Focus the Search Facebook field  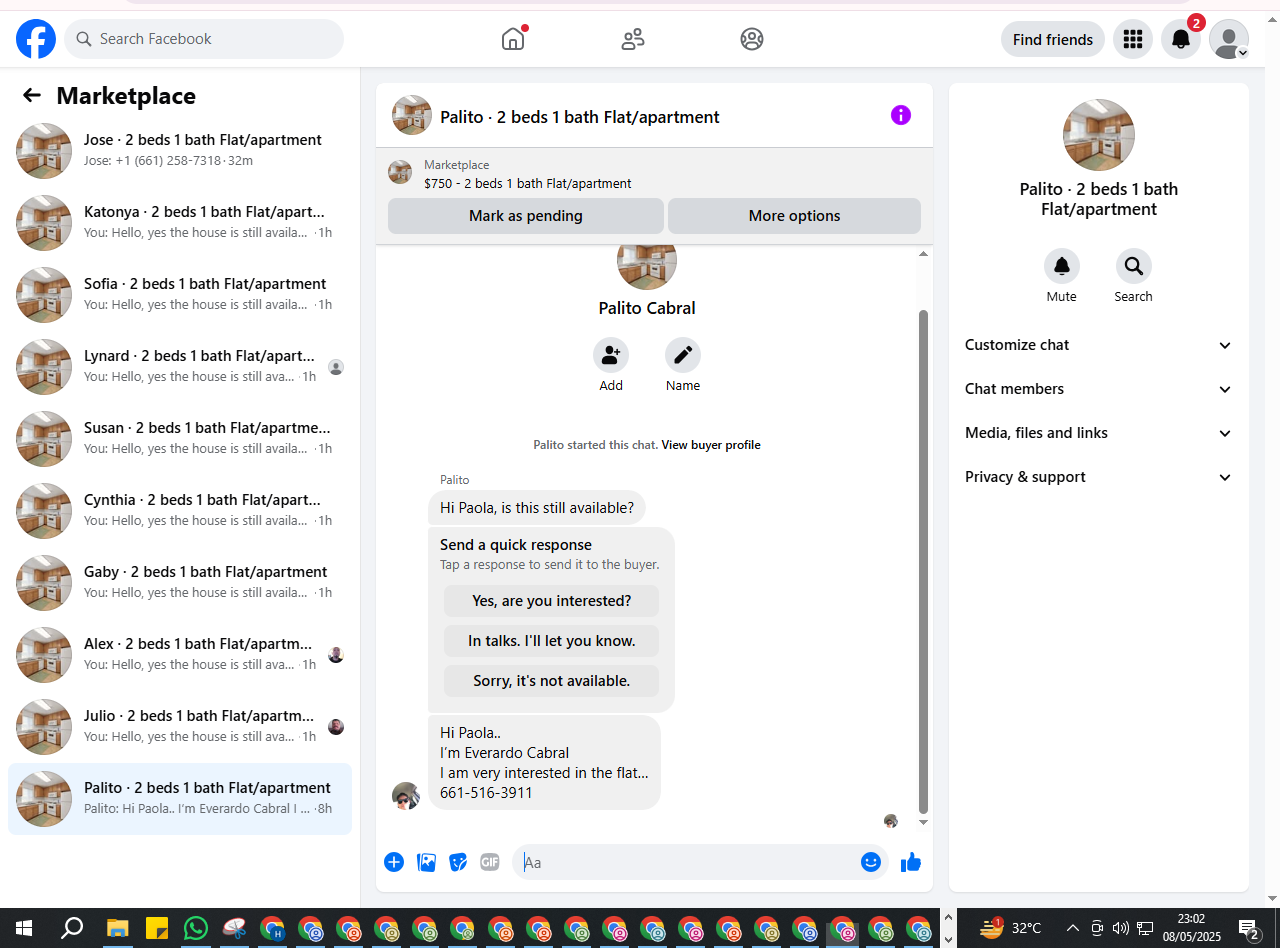(204, 39)
